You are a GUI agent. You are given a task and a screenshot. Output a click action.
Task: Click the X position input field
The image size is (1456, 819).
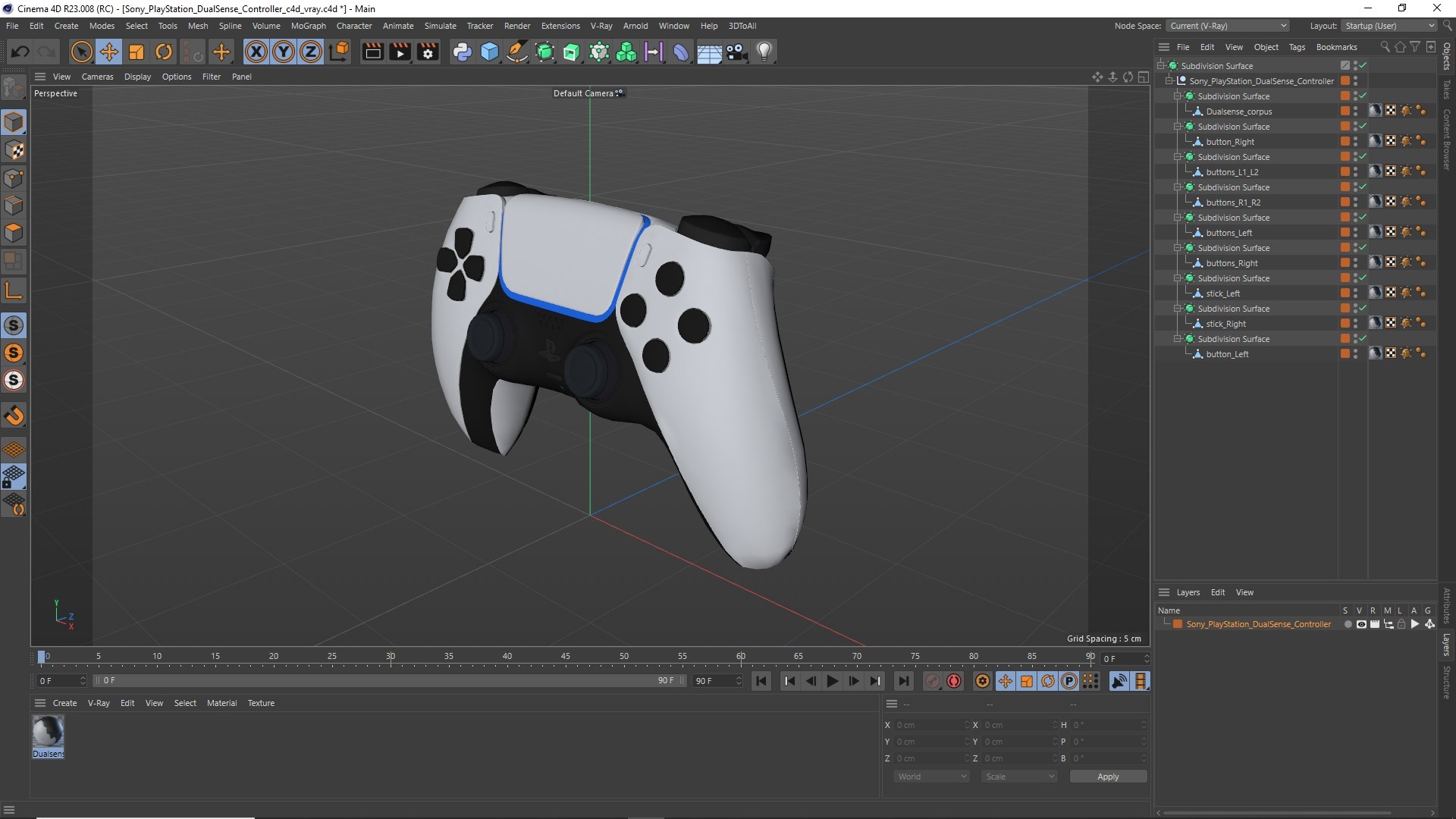coord(931,725)
